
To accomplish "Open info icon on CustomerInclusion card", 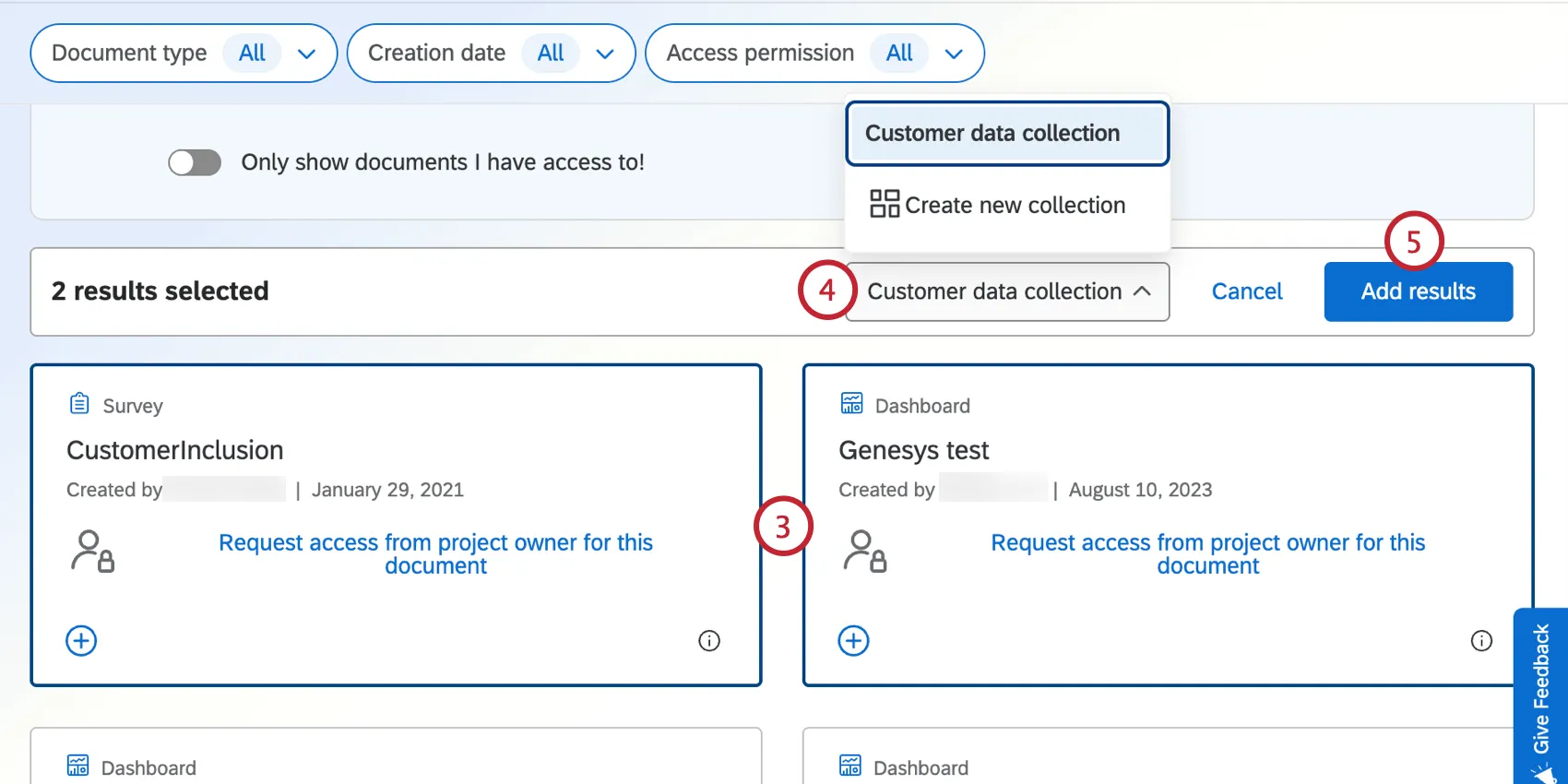I will coord(709,641).
